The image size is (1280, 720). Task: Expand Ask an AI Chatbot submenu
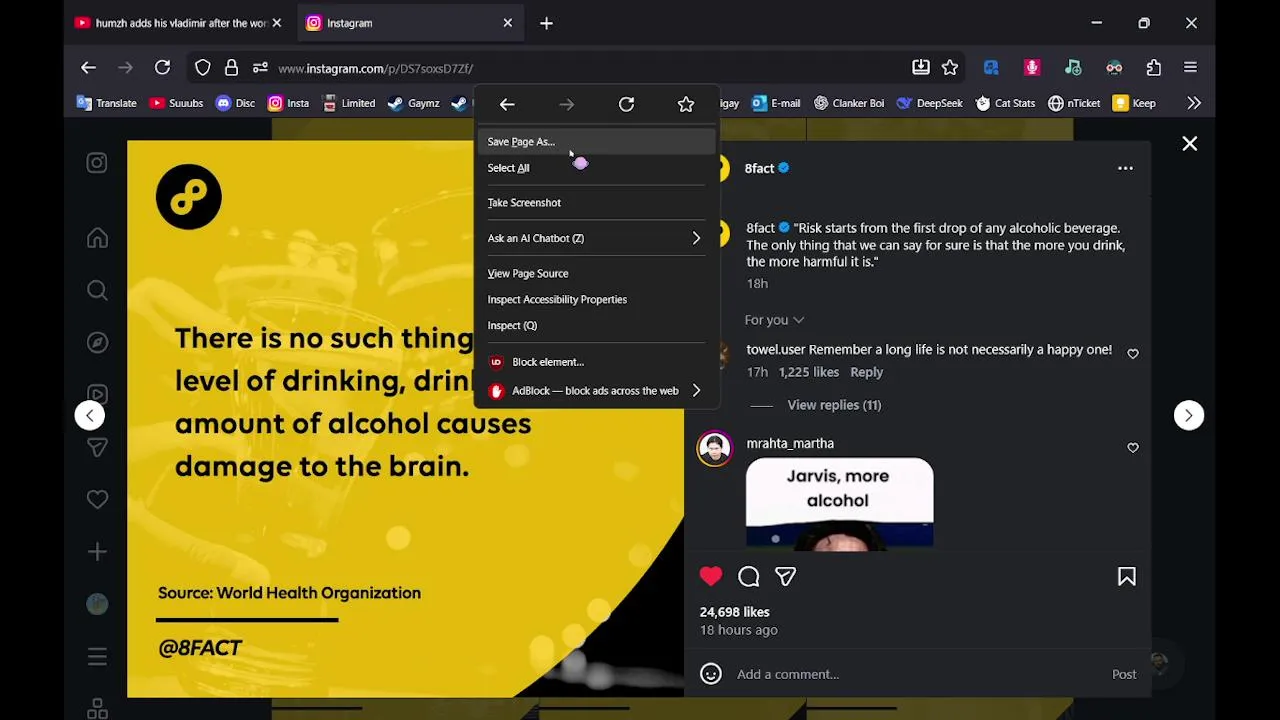click(x=596, y=238)
